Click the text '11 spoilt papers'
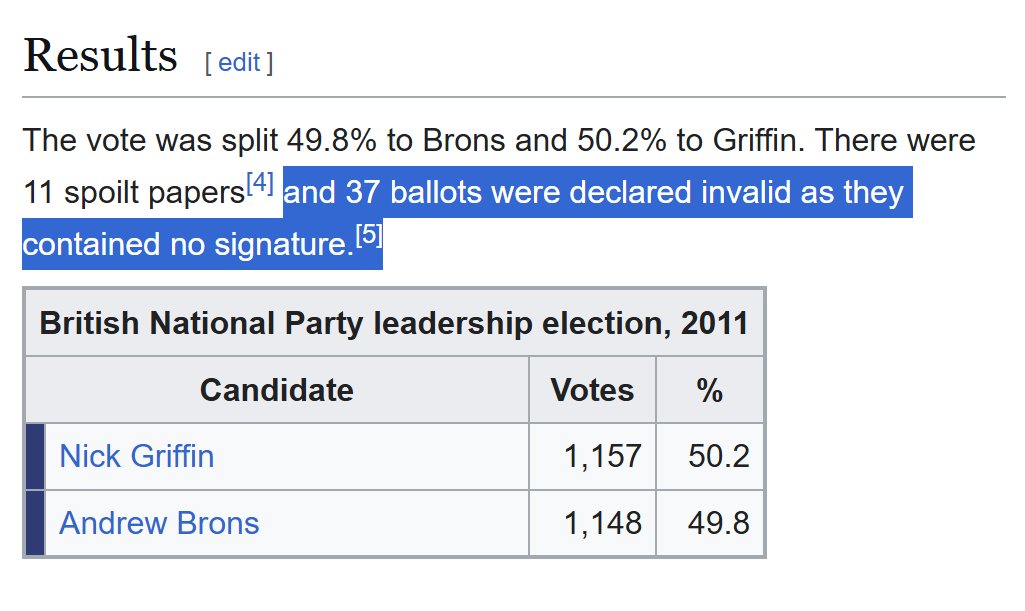The height and width of the screenshot is (611, 1025). 134,193
